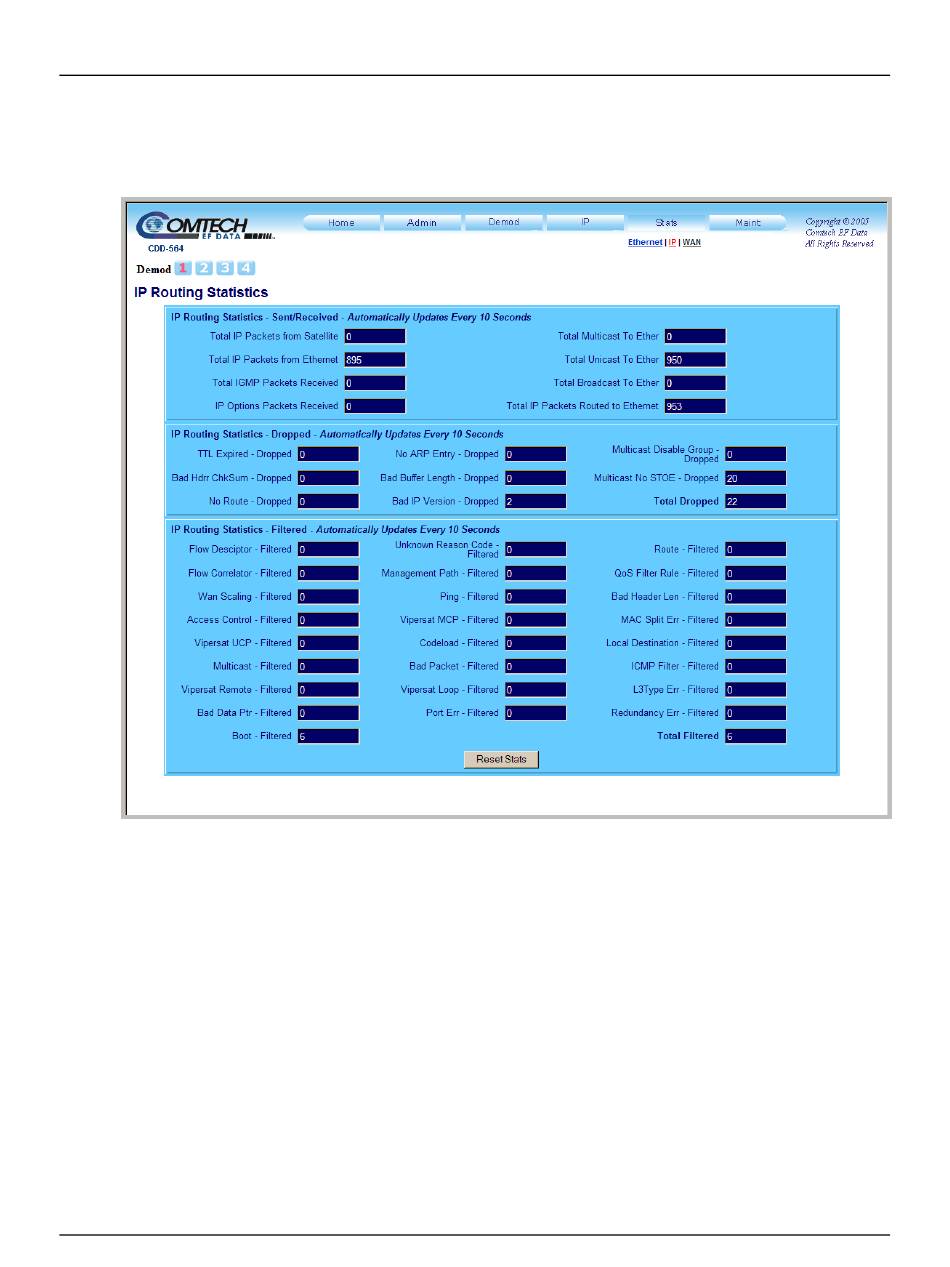The image size is (950, 1267).
Task: Select Demod number 2
Action: [204, 268]
